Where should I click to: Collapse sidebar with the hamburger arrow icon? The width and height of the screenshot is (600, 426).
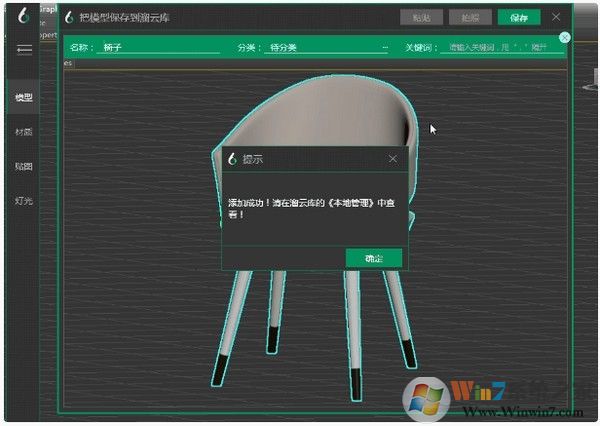point(24,50)
